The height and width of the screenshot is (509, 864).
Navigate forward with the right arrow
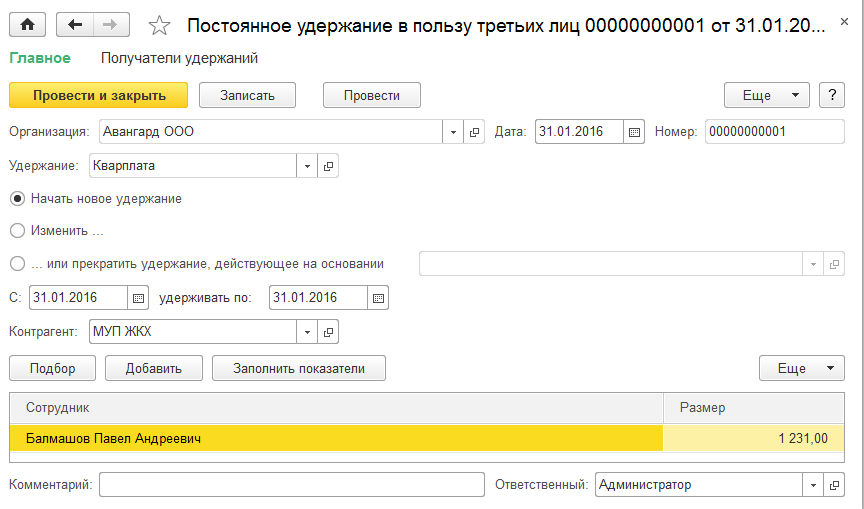pos(111,25)
